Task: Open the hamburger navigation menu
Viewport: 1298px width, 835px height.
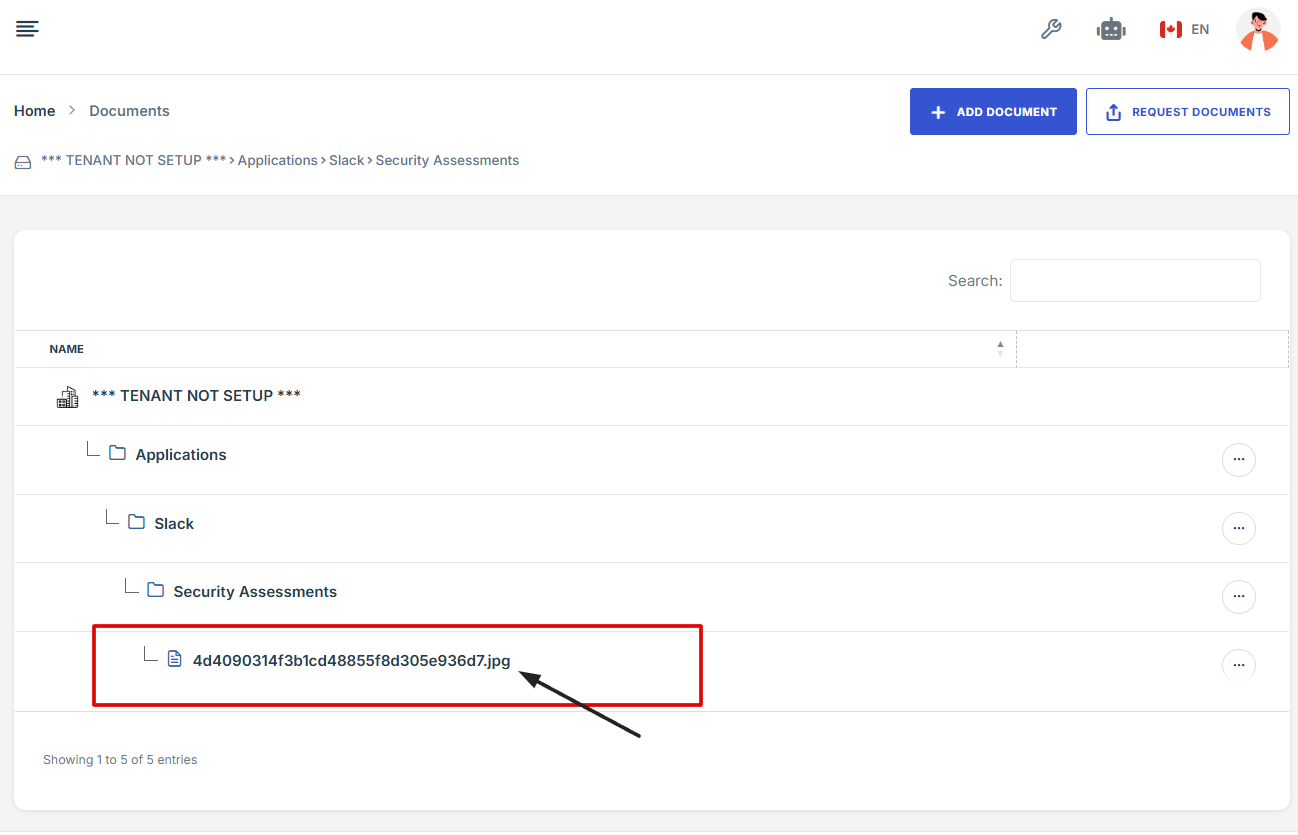Action: 27,29
